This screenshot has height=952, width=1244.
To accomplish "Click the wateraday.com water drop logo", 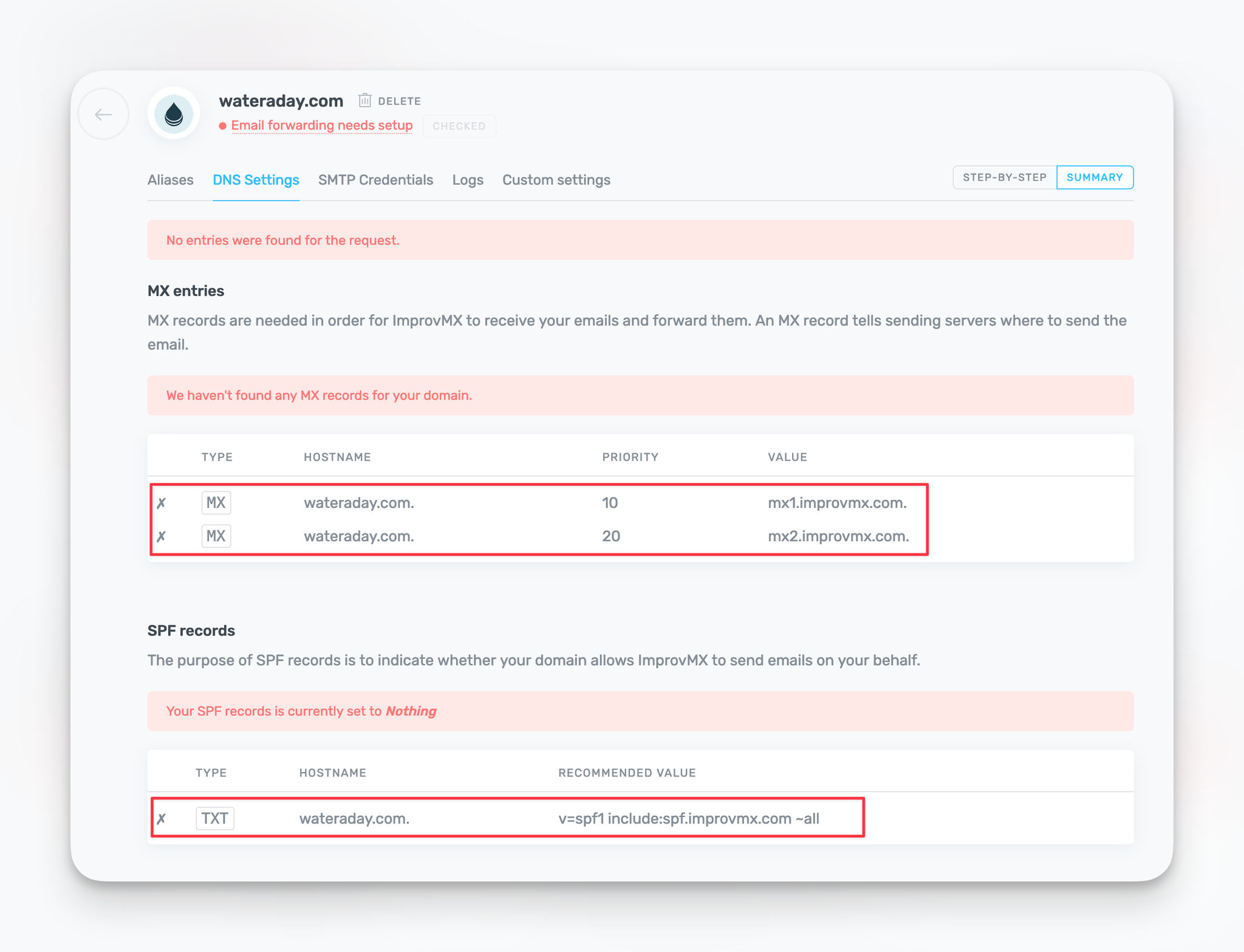I will 174,114.
